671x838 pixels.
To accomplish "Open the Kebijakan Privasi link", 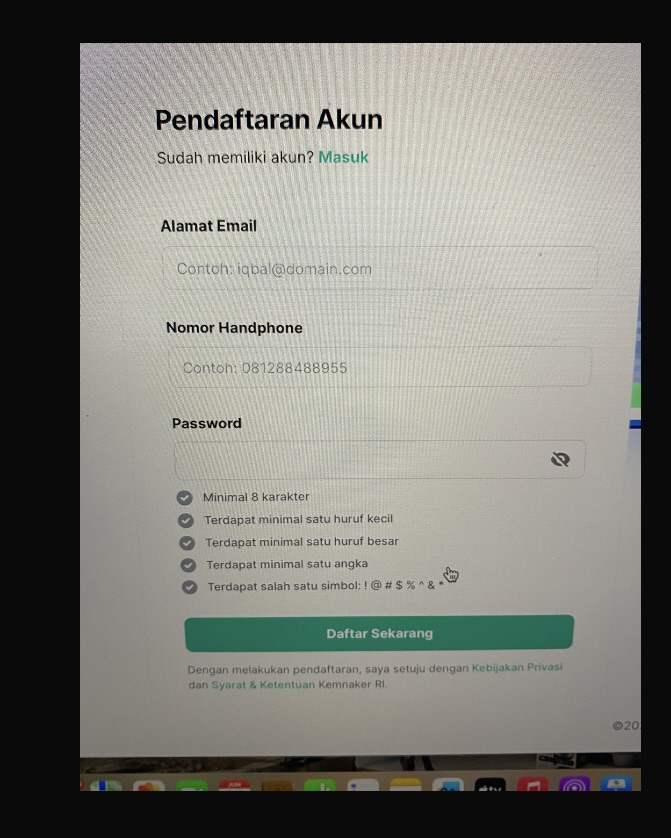I will 517,667.
